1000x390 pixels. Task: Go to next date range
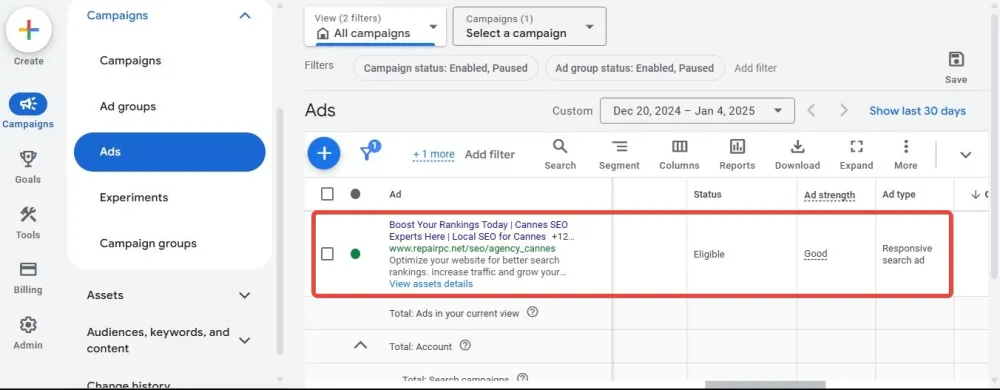pos(844,111)
